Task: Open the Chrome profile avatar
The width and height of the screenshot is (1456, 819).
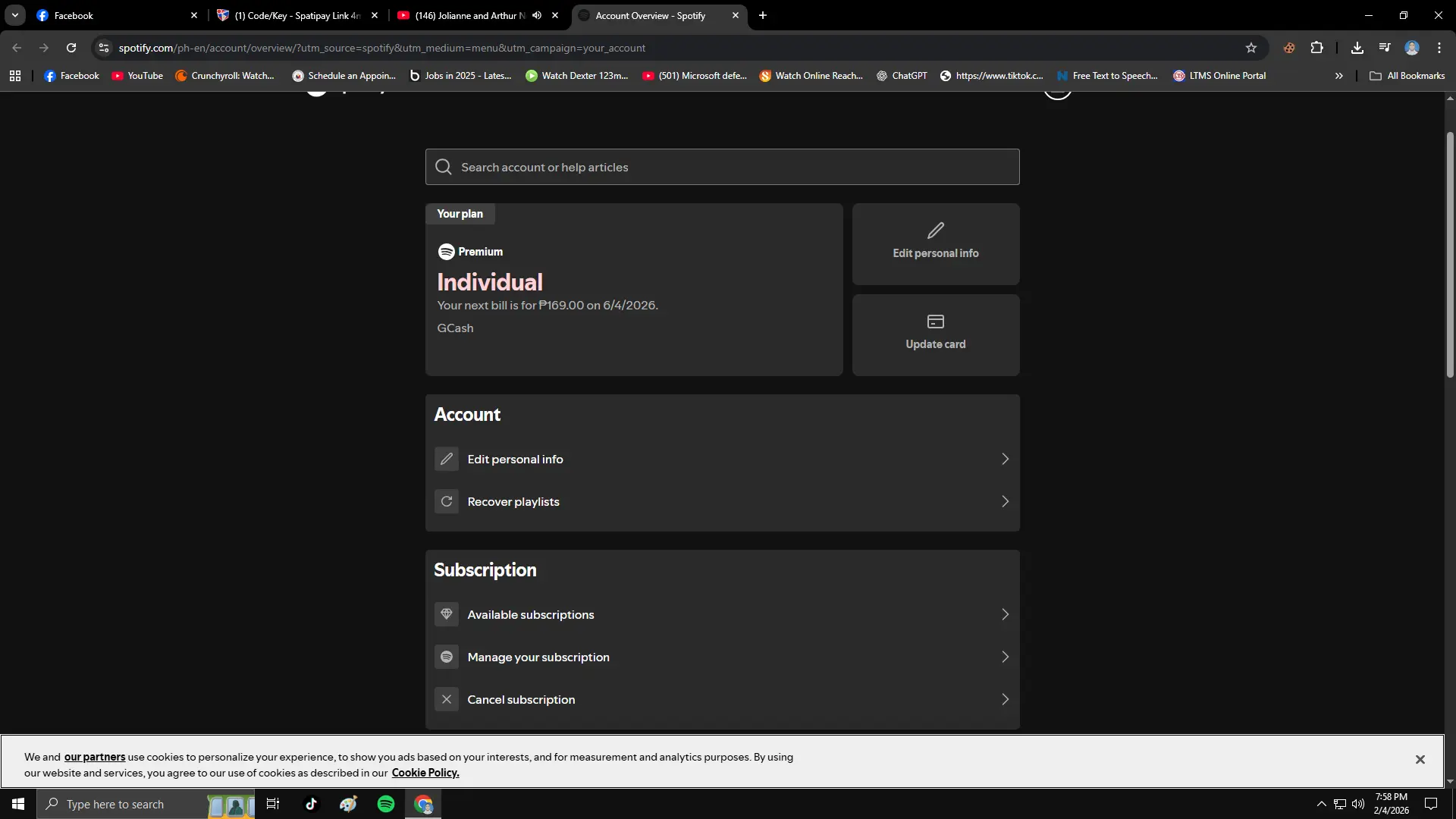Action: (x=1412, y=48)
